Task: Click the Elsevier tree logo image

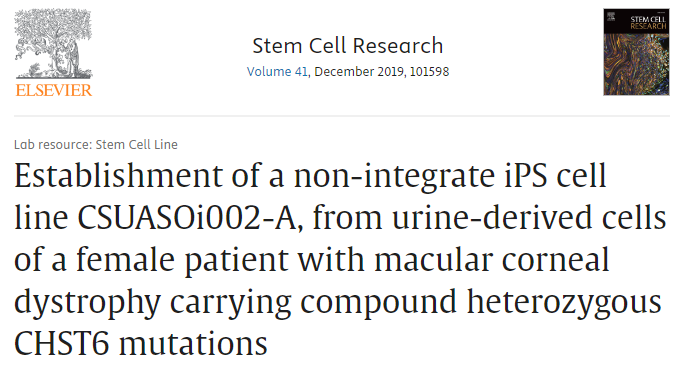Action: tap(53, 43)
